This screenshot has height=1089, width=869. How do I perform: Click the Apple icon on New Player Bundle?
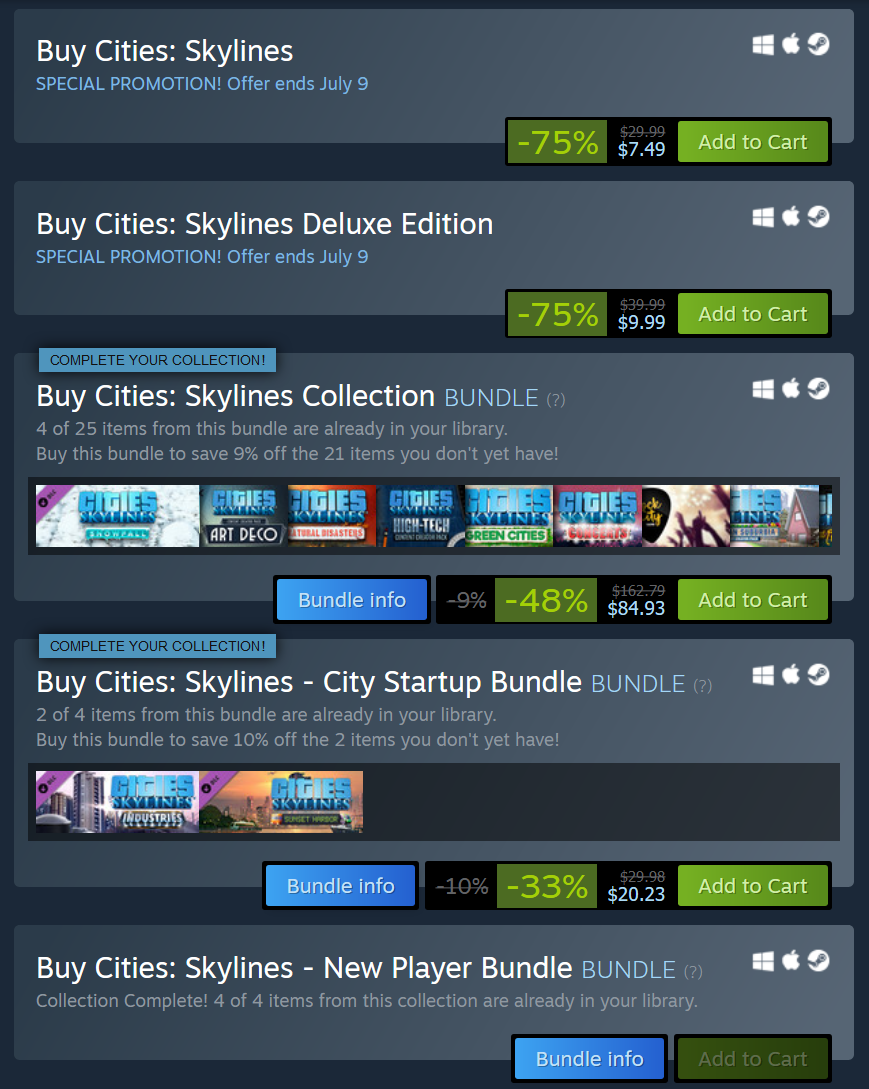point(791,961)
